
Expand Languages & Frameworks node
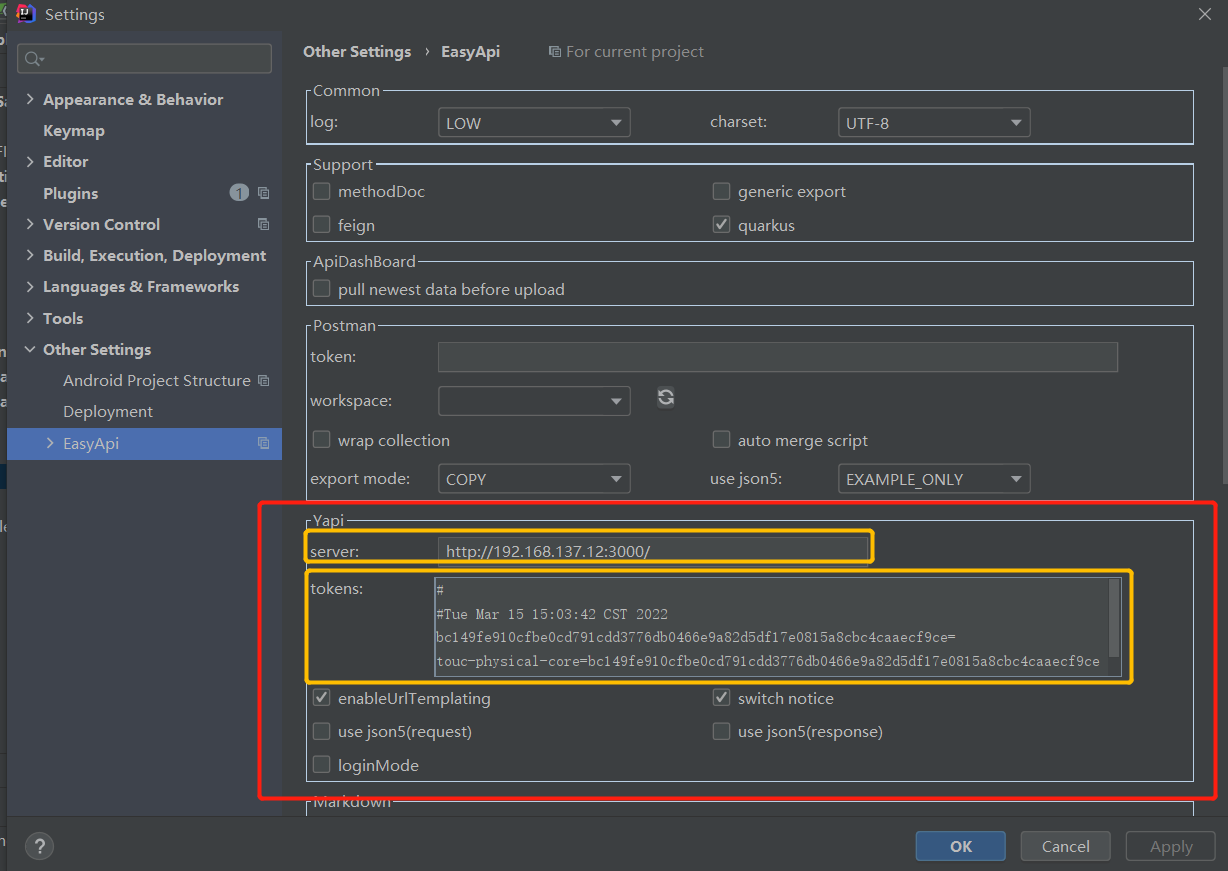pos(29,286)
